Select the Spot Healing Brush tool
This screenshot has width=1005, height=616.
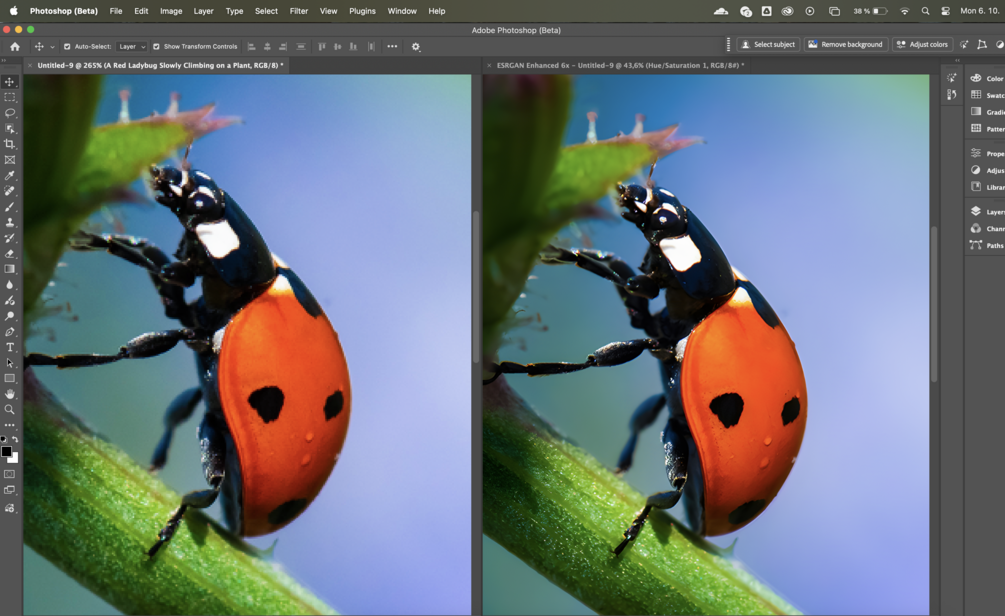tap(10, 191)
